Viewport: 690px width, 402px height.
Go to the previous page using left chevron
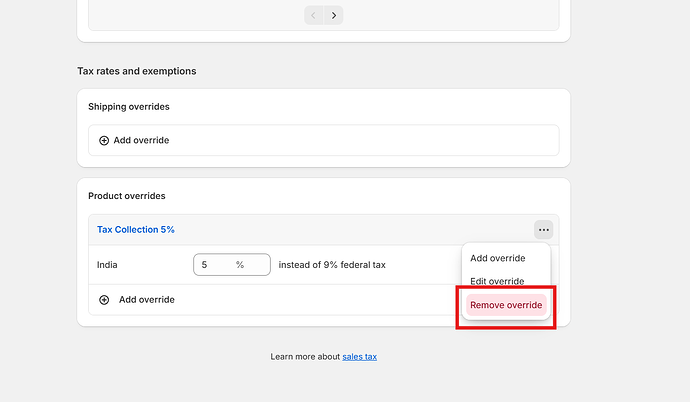[x=313, y=15]
